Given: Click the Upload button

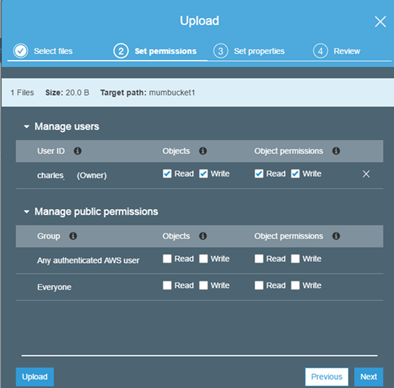Looking at the screenshot, I should [x=35, y=377].
